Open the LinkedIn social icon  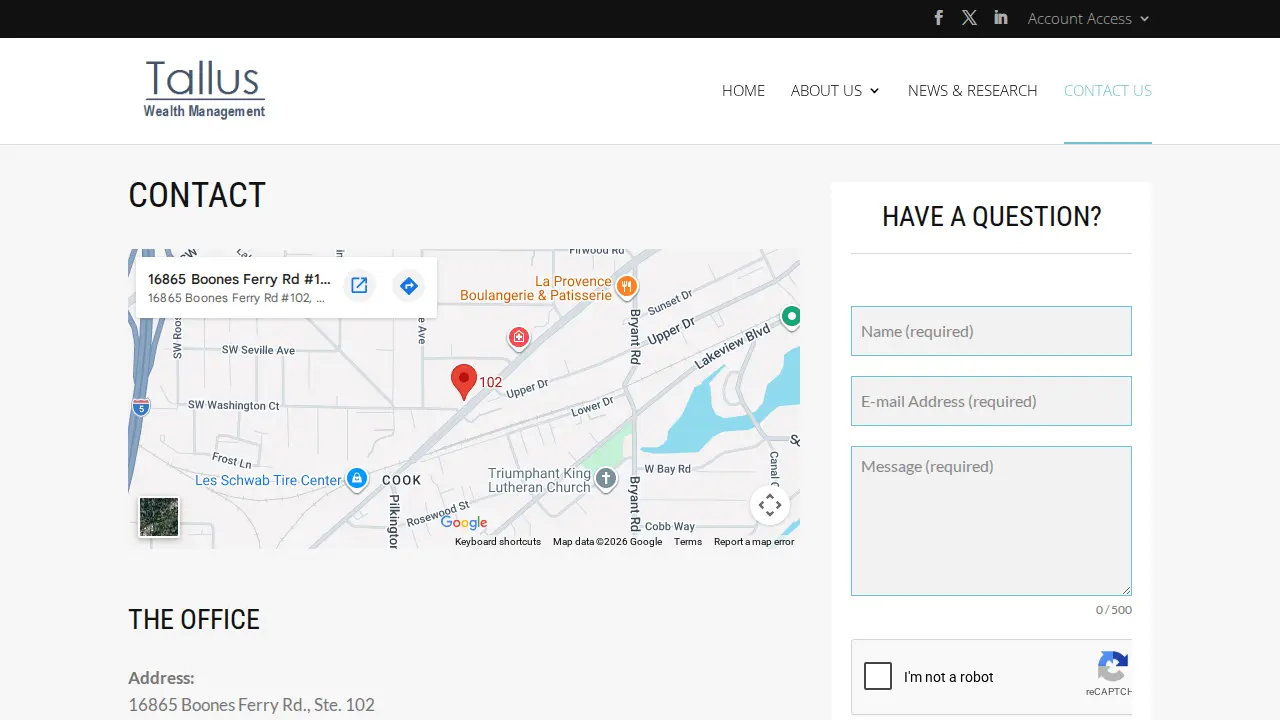(1001, 18)
